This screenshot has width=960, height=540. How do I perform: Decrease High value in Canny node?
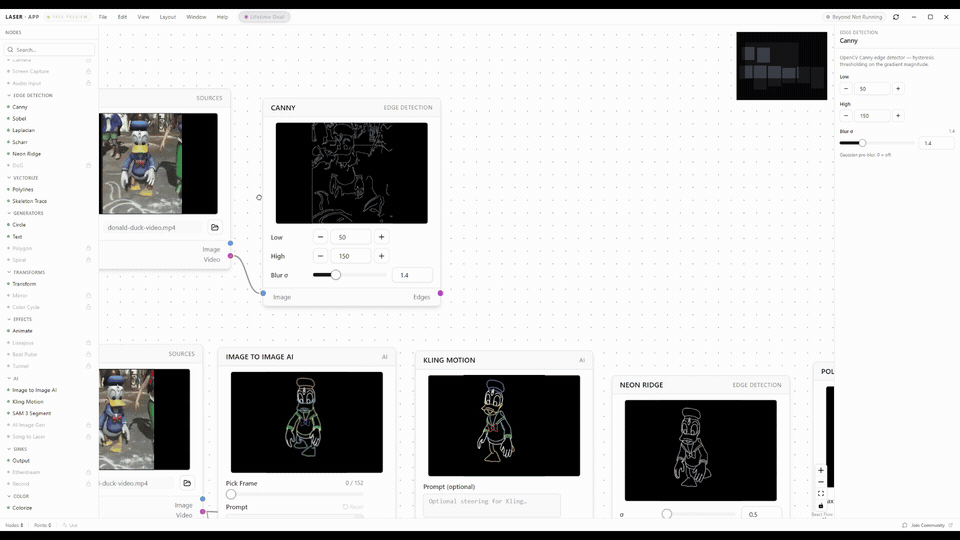coord(320,256)
